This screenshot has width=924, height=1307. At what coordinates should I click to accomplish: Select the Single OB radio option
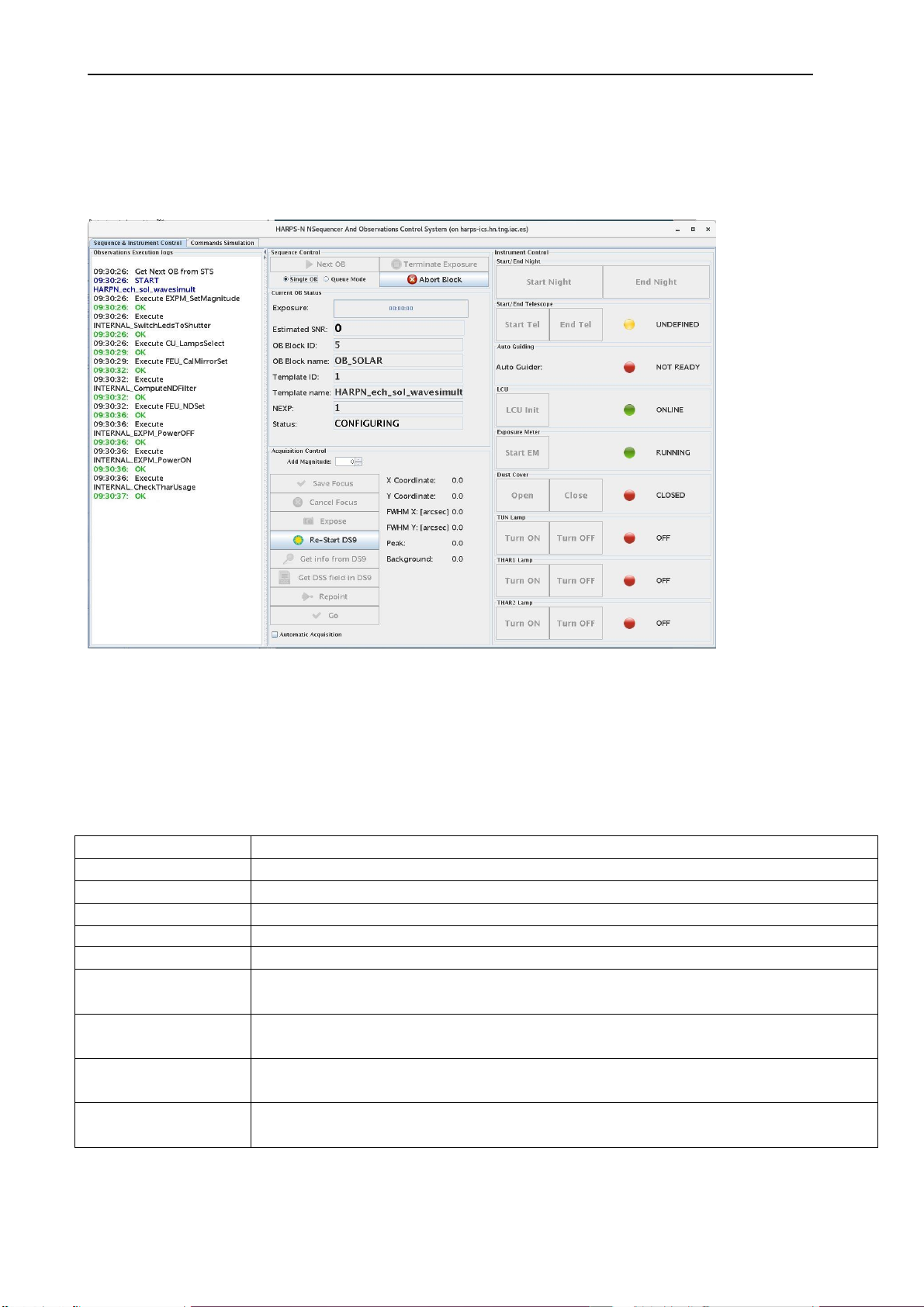pyautogui.click(x=300, y=279)
